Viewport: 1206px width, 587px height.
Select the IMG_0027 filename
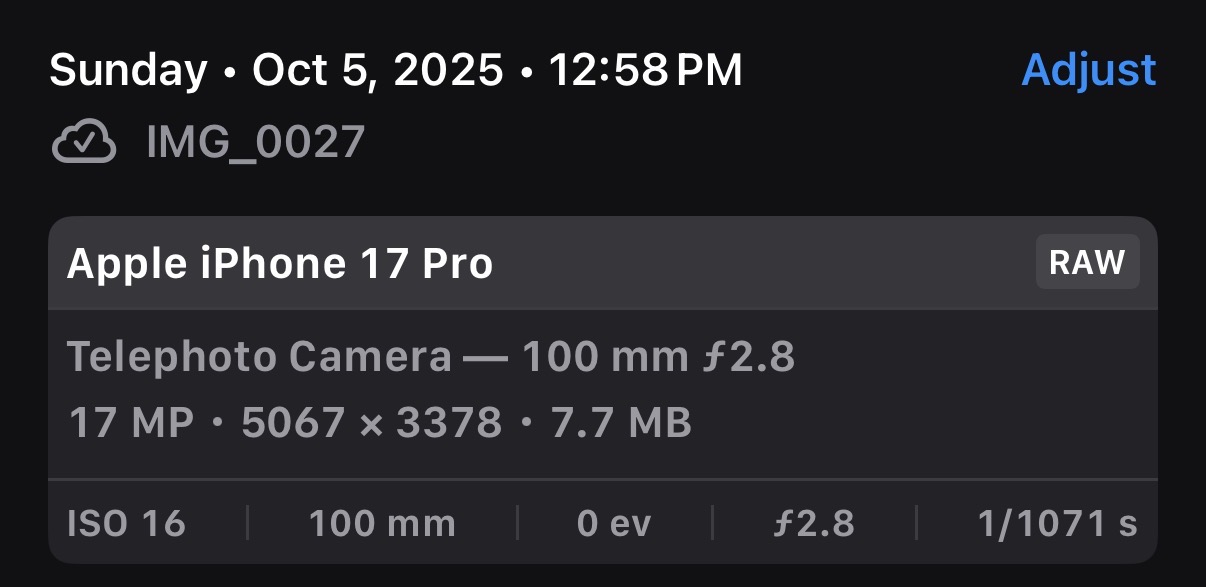click(x=255, y=143)
